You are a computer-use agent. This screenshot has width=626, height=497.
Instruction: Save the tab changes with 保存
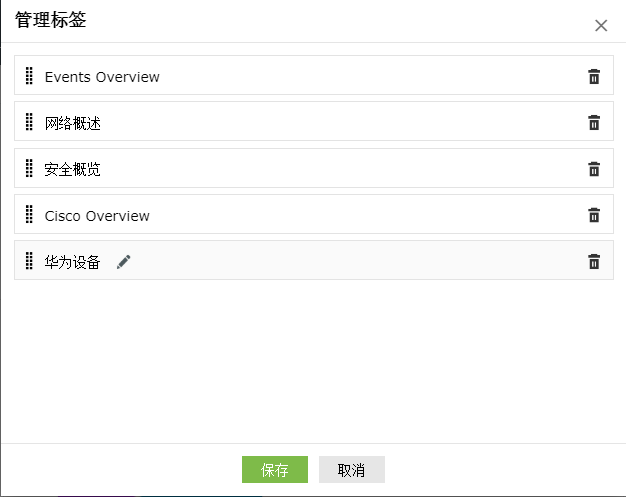(x=275, y=470)
